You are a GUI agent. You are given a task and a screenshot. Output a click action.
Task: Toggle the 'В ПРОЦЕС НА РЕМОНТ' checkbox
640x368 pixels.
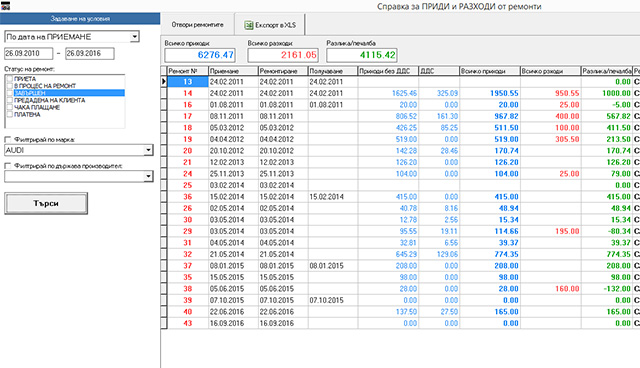click(9, 86)
